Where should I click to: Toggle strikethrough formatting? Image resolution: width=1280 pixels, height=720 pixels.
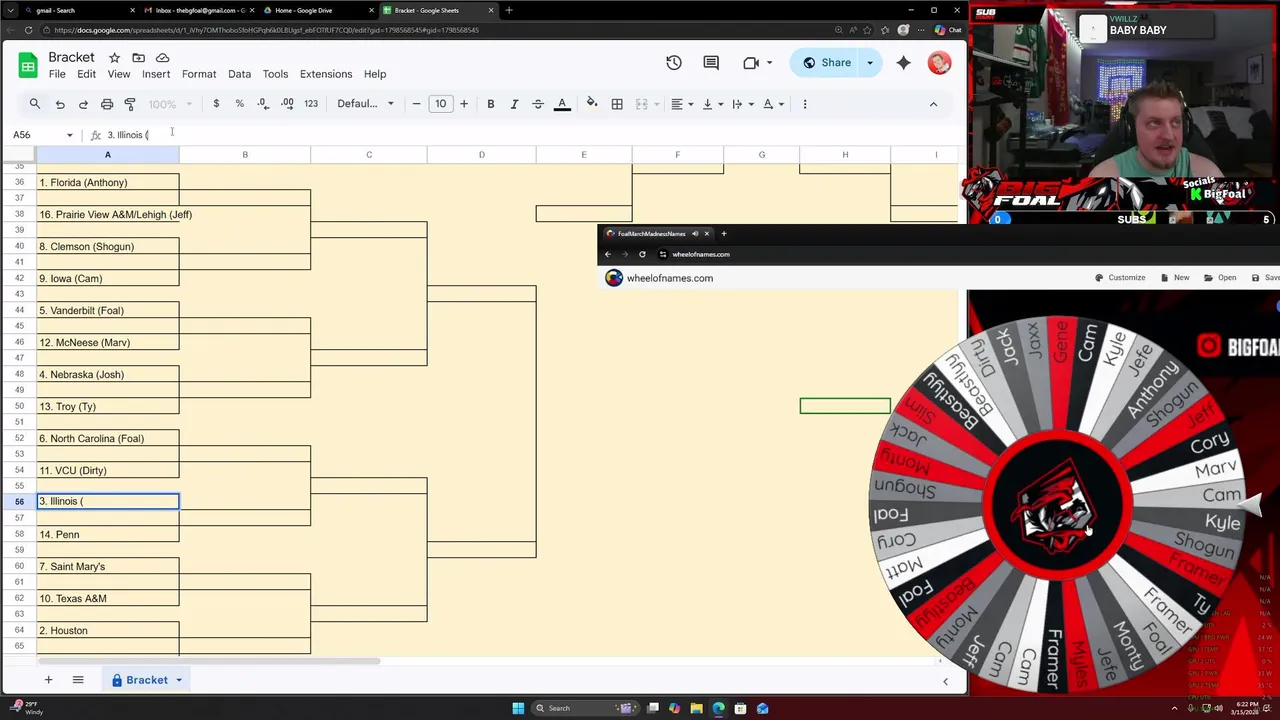pos(538,104)
